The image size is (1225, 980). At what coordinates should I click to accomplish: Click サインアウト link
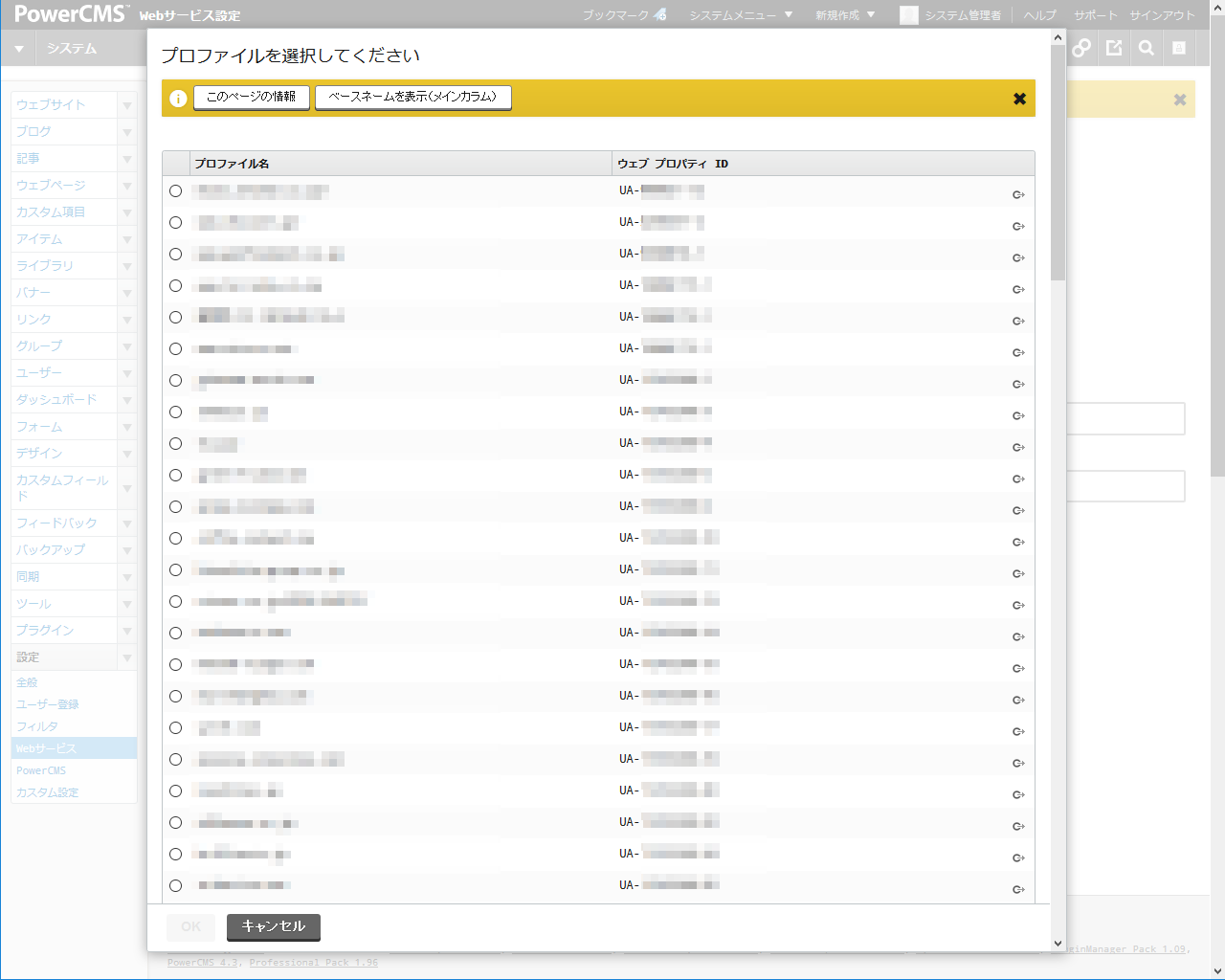(x=1162, y=15)
